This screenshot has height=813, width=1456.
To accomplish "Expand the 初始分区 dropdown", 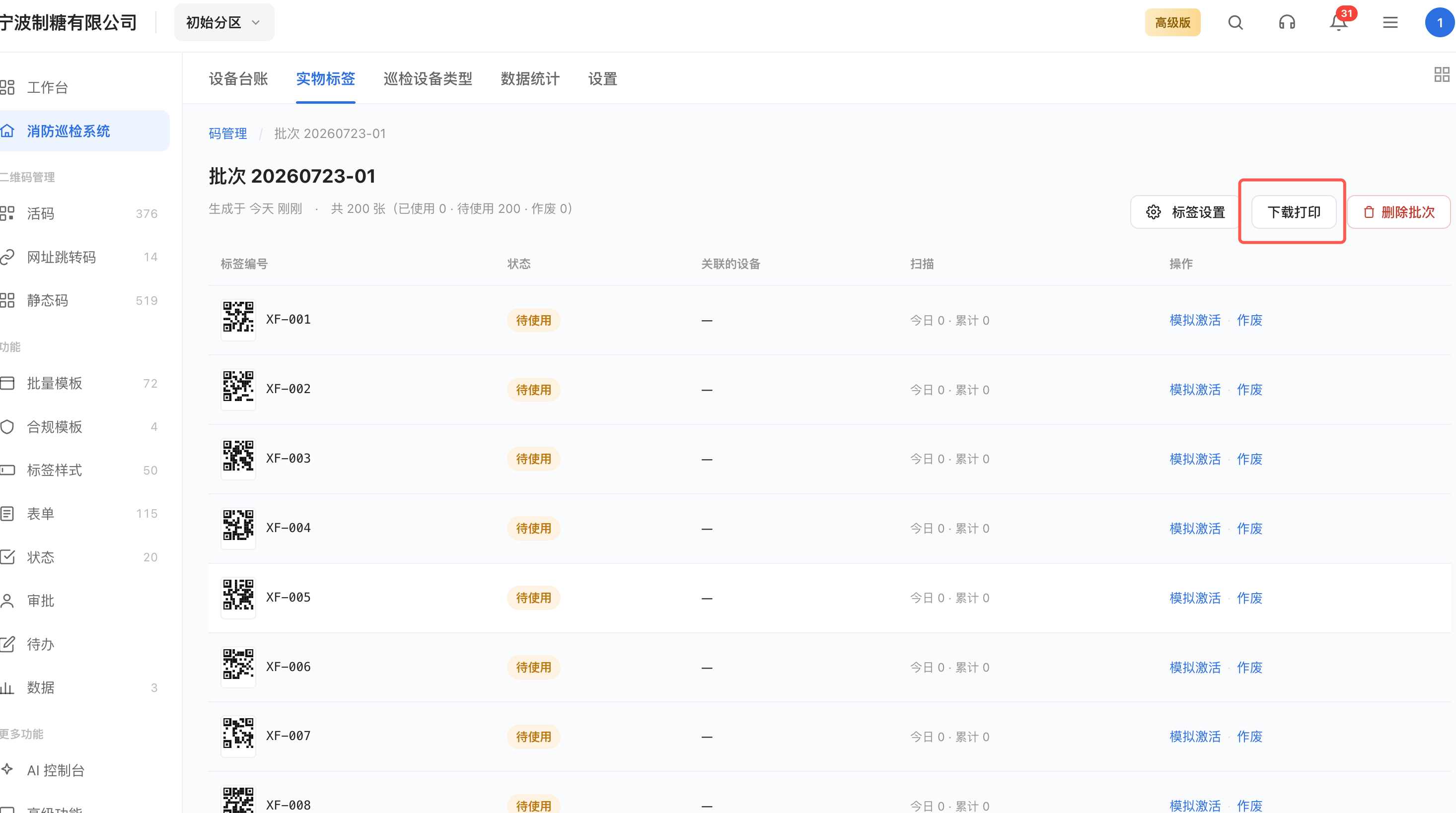I will (224, 23).
